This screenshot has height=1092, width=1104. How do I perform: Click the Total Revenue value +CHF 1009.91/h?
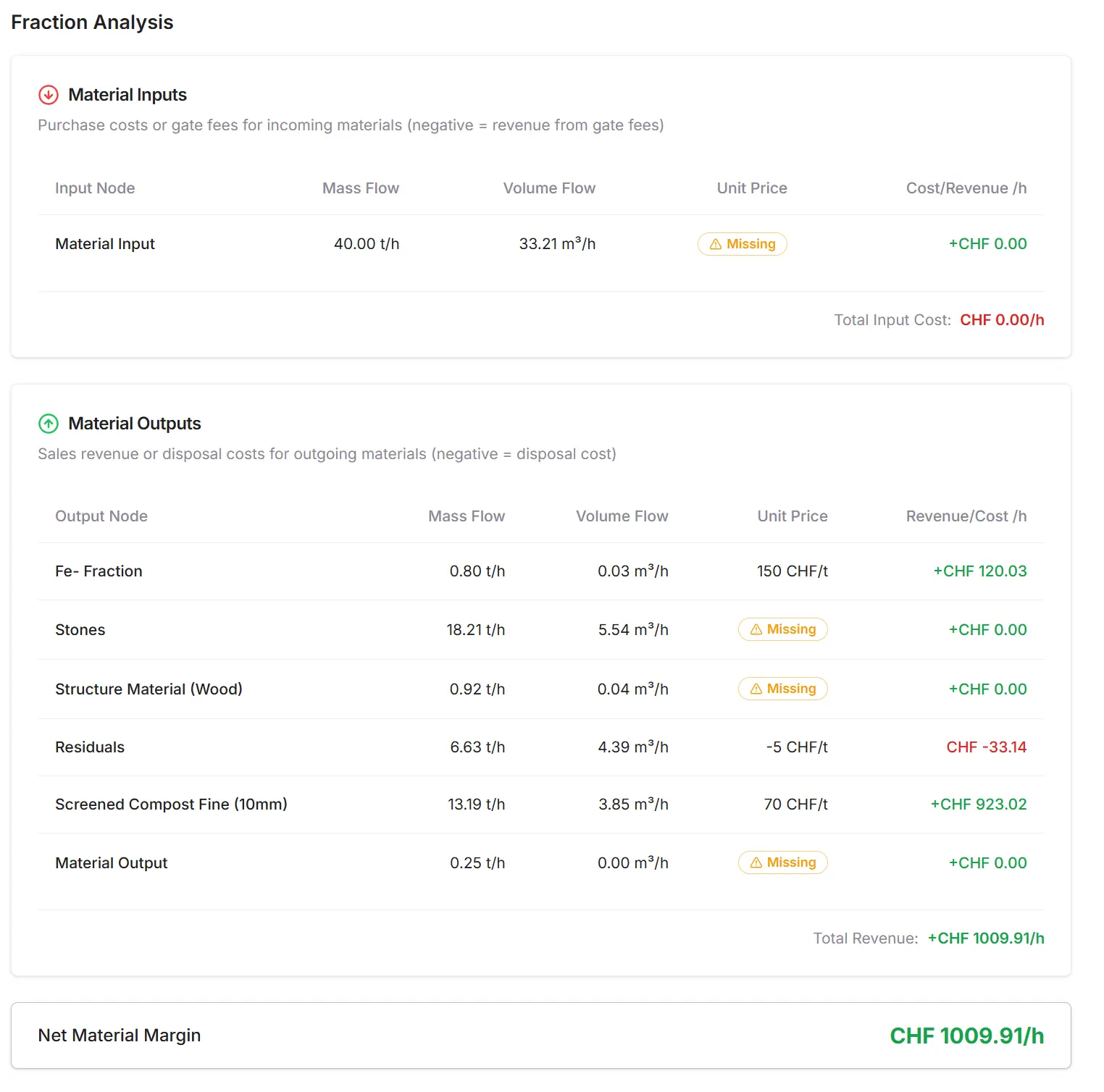986,938
